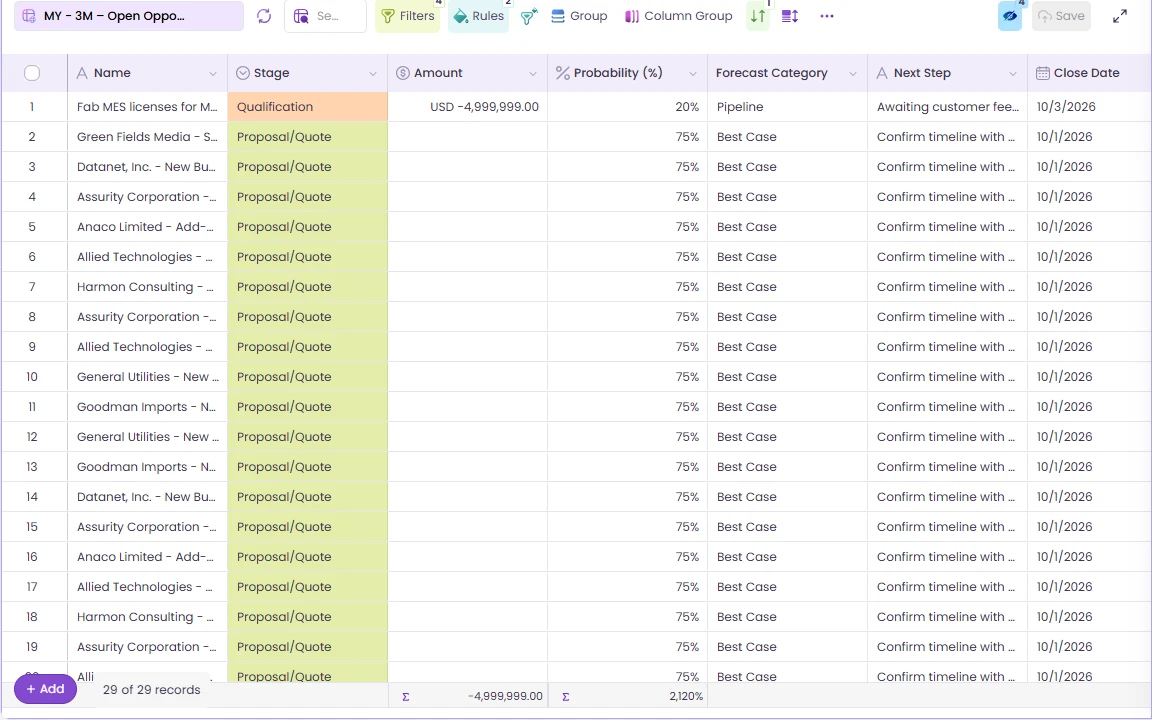Image resolution: width=1152 pixels, height=720 pixels.
Task: Click row 9 close date 10/1/2026
Action: (x=1090, y=347)
